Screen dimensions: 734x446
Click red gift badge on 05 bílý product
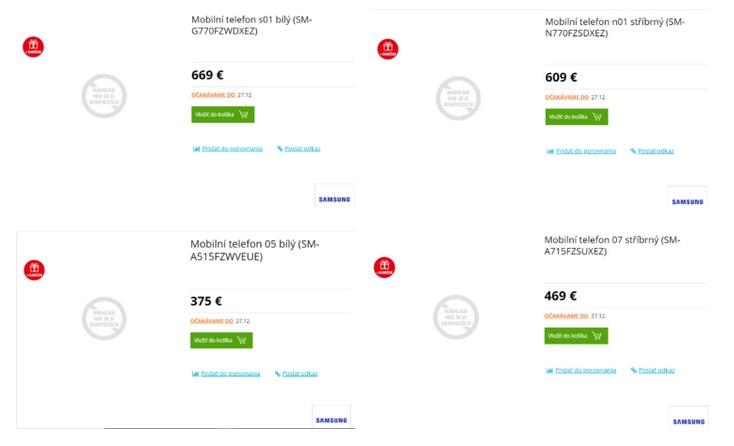coord(33,270)
